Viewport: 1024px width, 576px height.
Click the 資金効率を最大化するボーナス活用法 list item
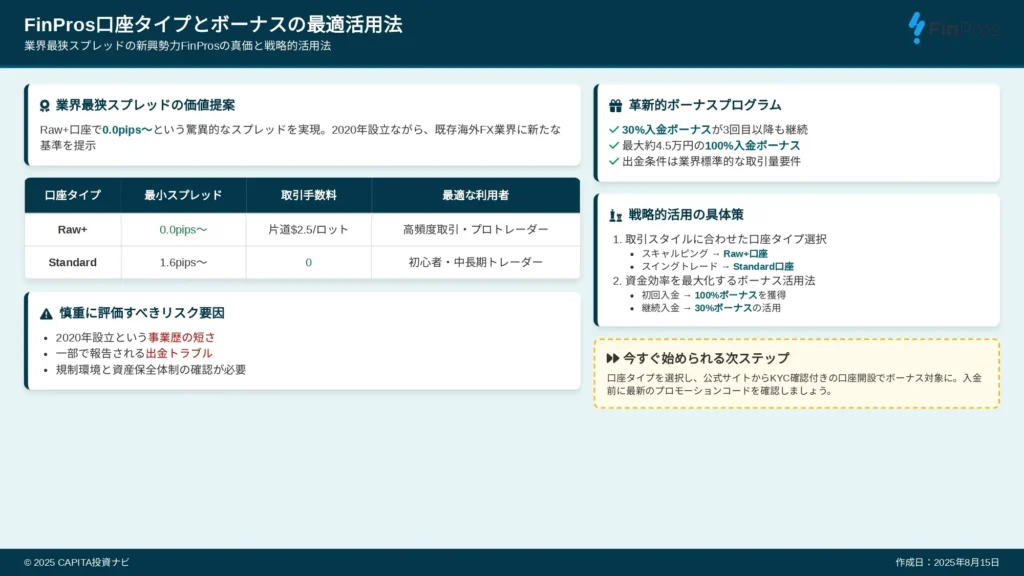720,280
